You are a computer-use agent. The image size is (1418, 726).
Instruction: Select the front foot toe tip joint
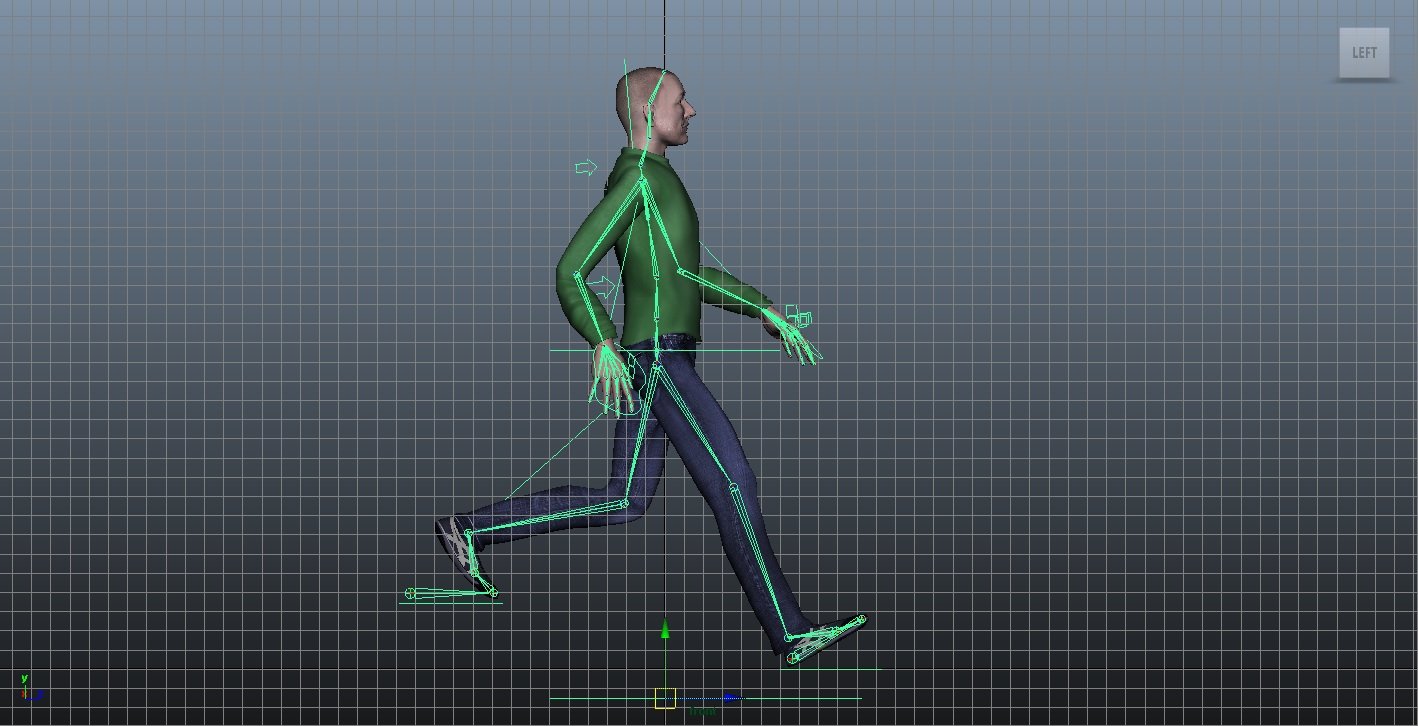click(860, 621)
